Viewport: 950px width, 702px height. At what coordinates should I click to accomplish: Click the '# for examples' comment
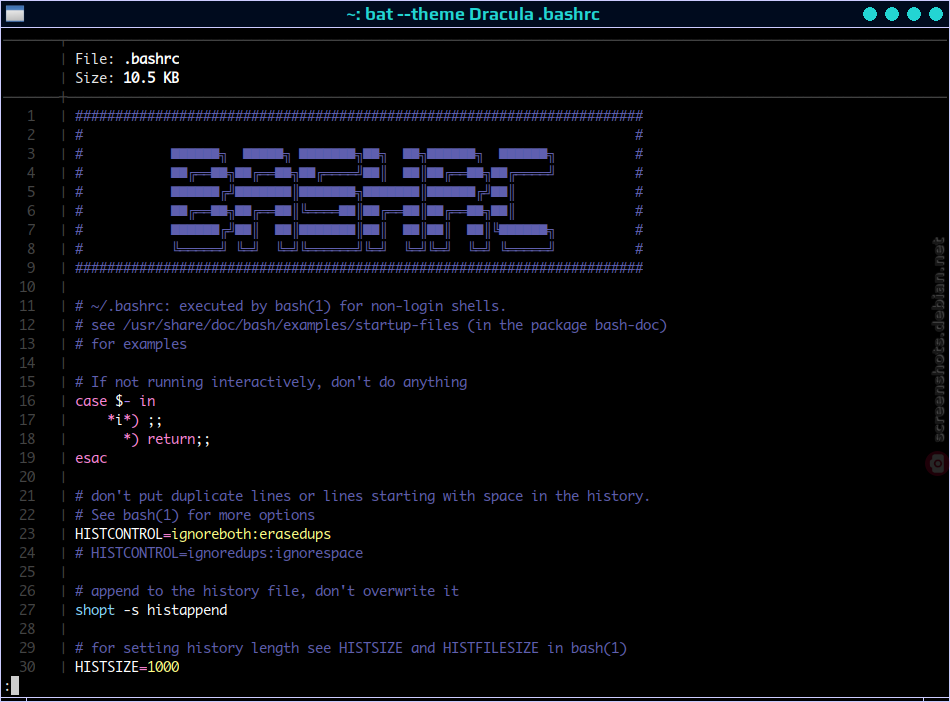coord(131,344)
